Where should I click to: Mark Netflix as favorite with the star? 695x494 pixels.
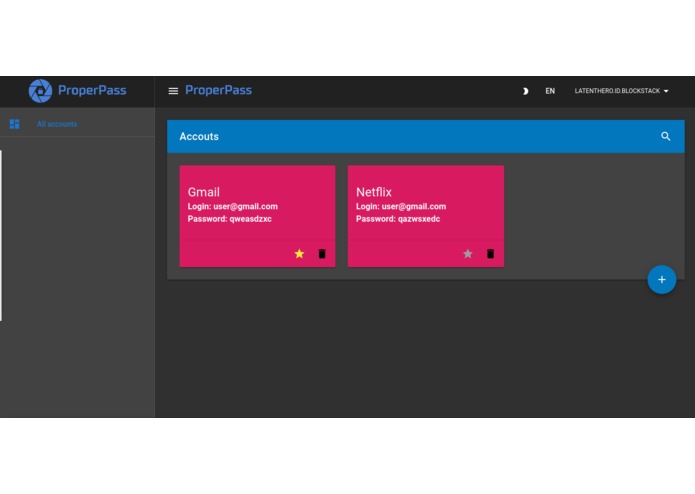(x=468, y=254)
